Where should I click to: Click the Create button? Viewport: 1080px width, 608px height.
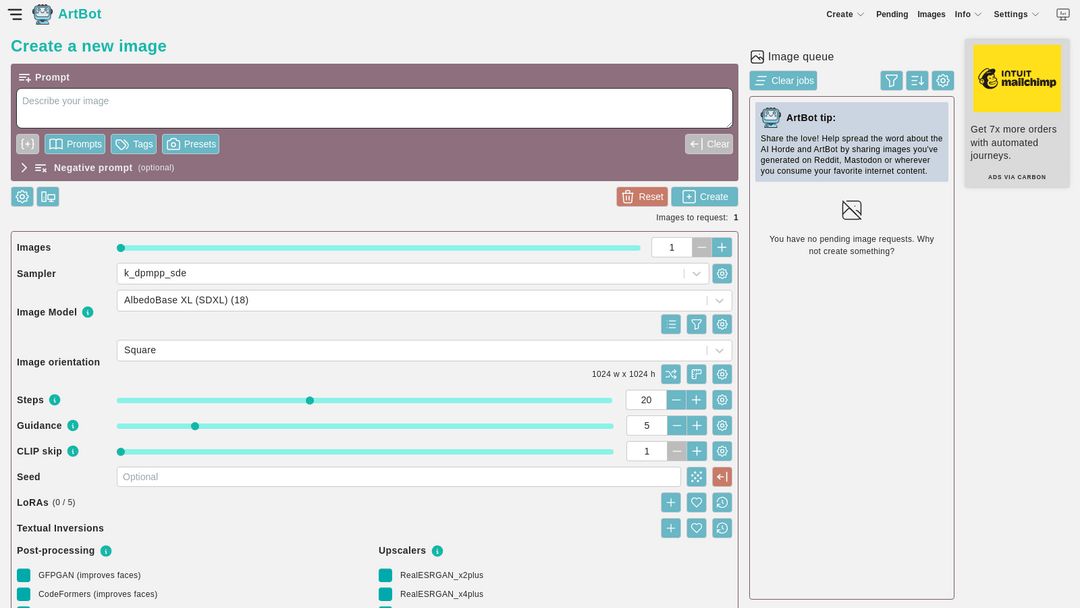704,197
